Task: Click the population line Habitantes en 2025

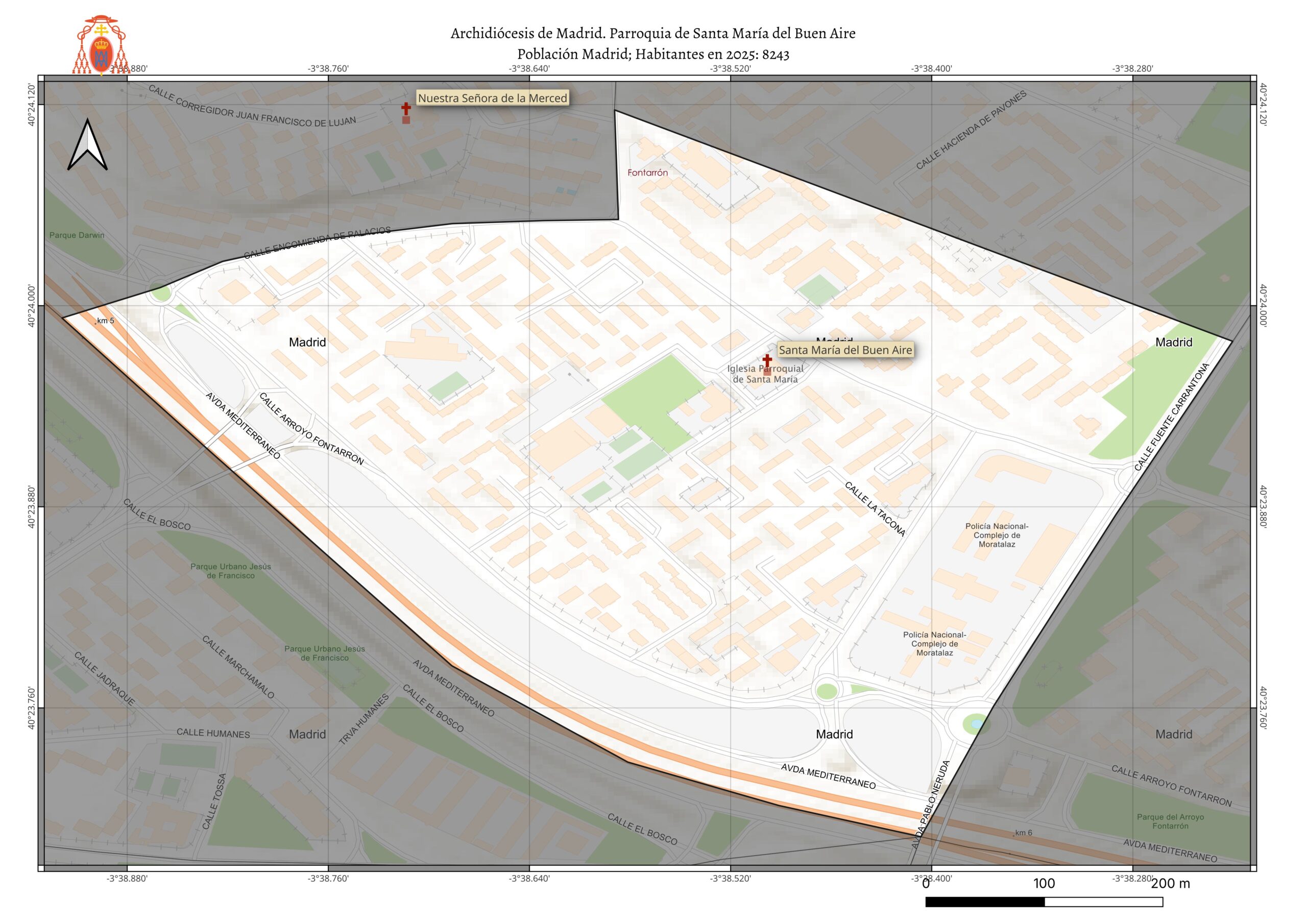Action: coord(653,55)
